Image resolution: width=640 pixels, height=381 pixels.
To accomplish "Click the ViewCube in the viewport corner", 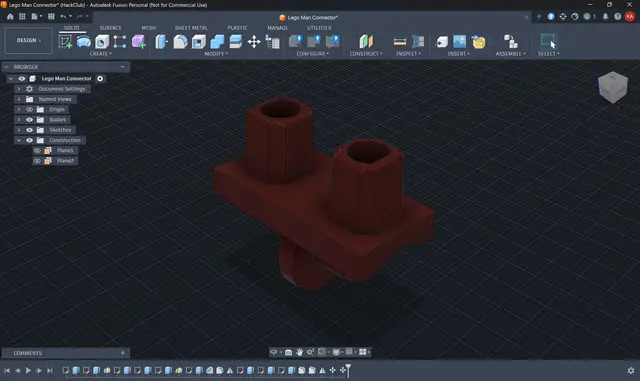I will coord(613,87).
